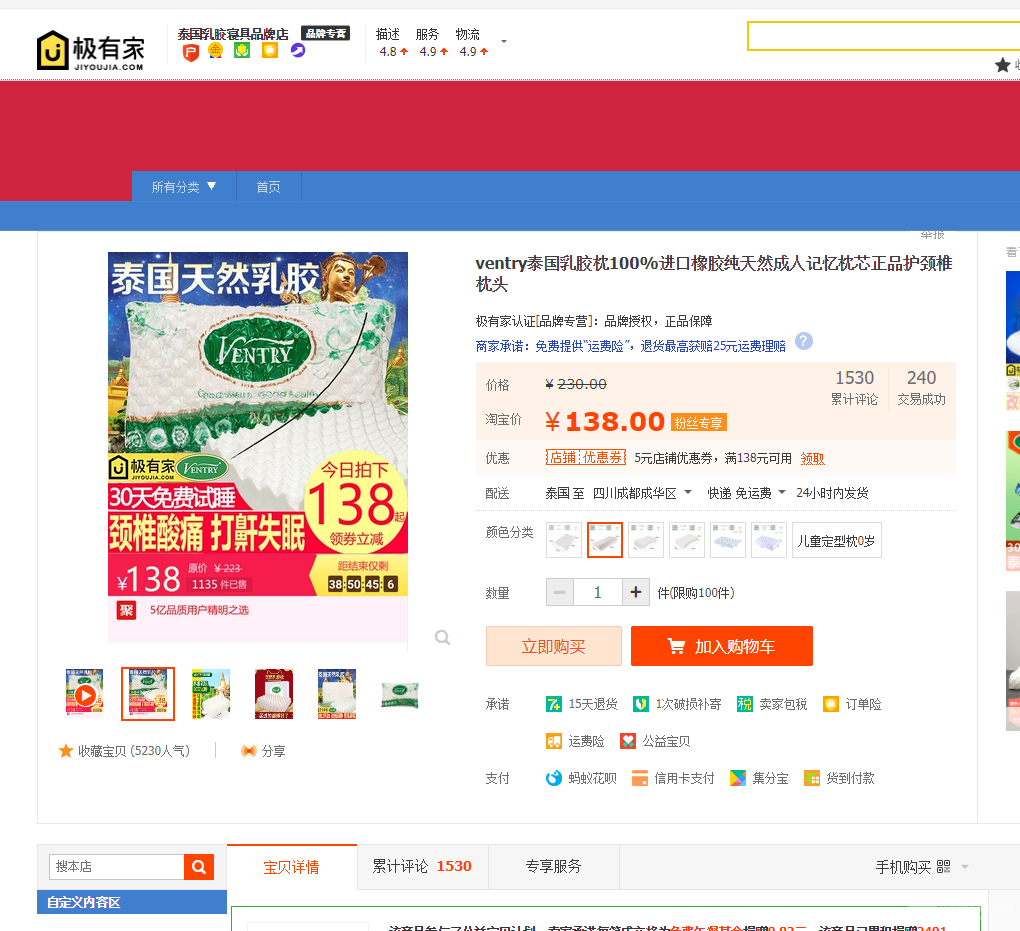Play the product video thumbnail
Screen dimensions: 1020x931
pyautogui.click(x=85, y=694)
